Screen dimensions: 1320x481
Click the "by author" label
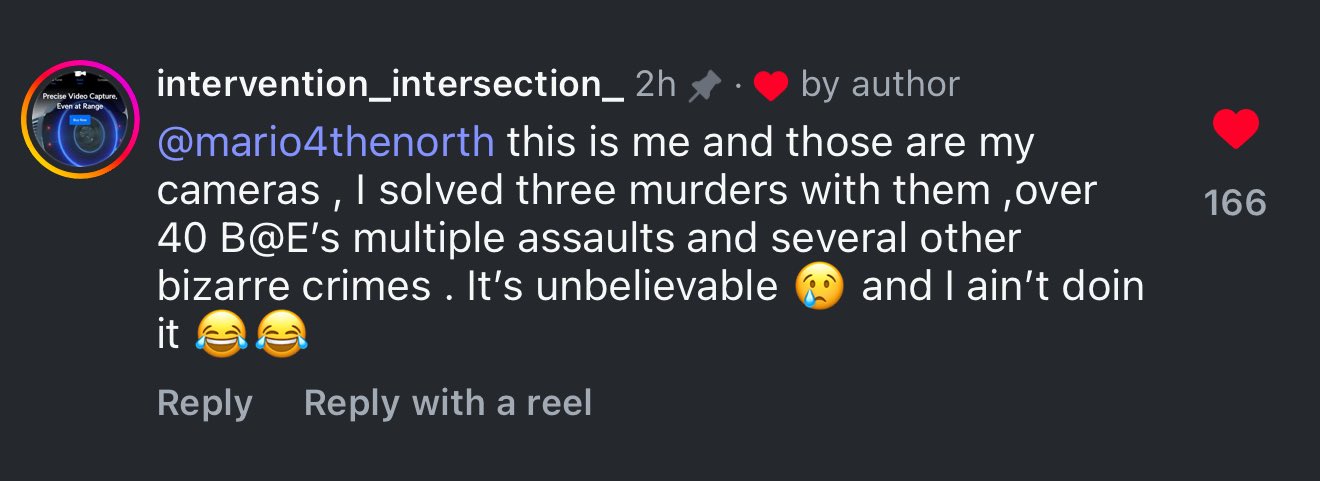(x=880, y=85)
